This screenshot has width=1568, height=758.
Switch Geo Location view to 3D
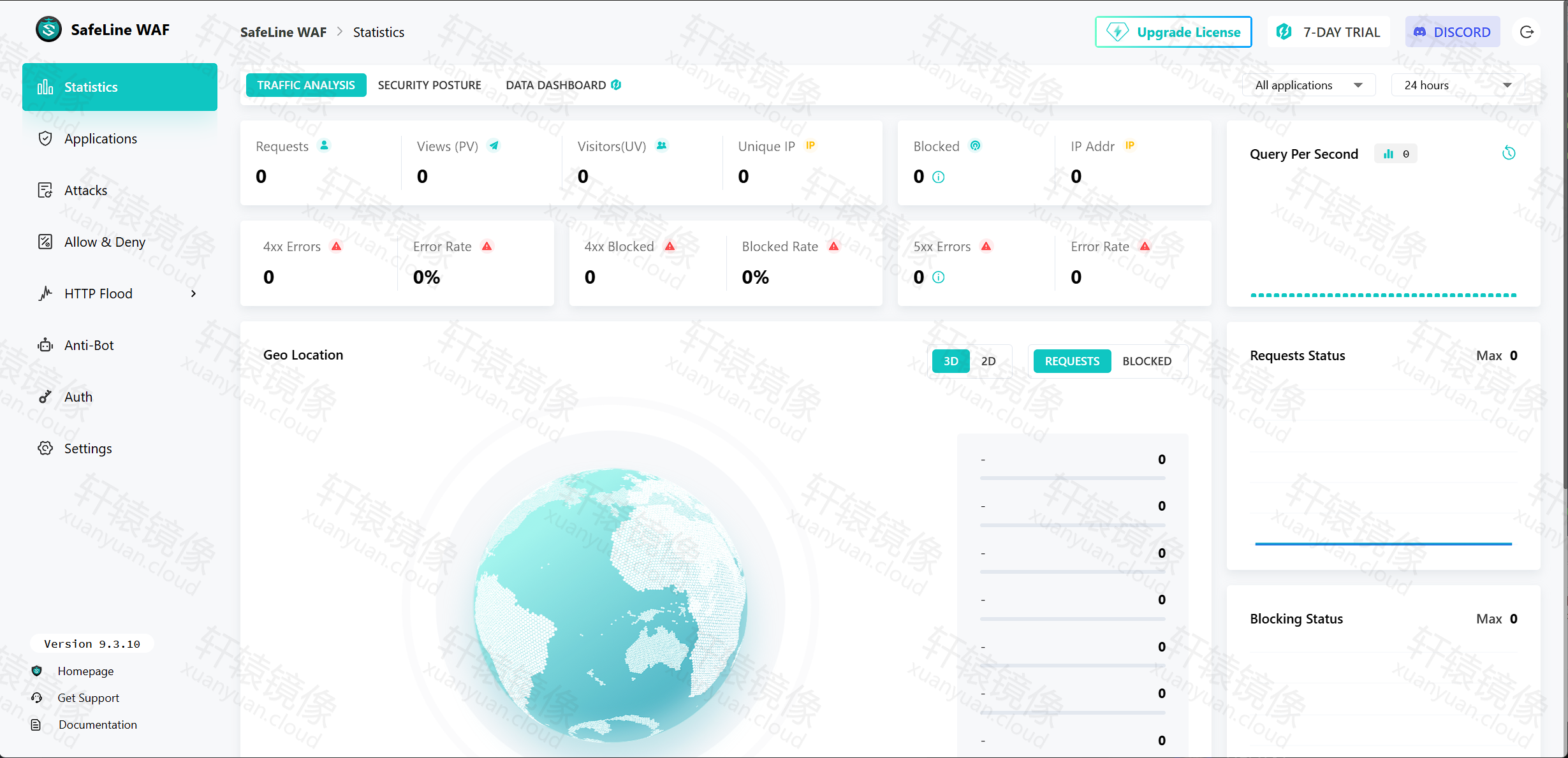(x=951, y=361)
